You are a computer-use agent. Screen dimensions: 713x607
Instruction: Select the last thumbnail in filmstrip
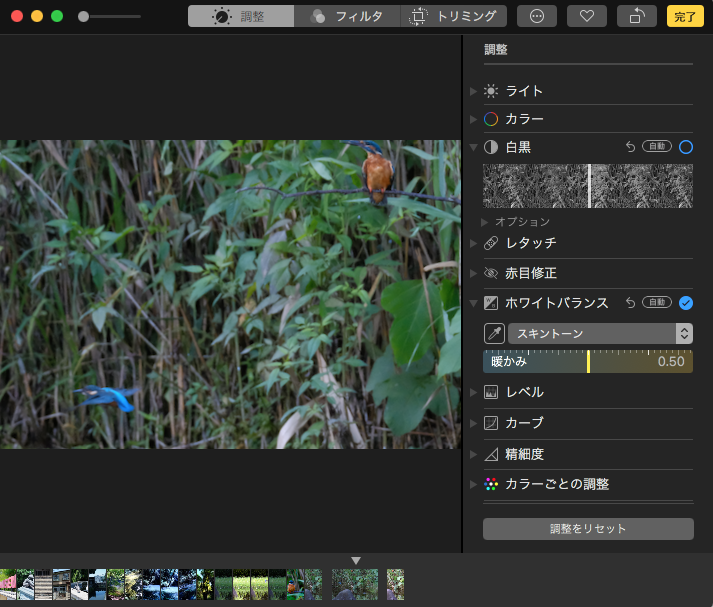pos(395,585)
